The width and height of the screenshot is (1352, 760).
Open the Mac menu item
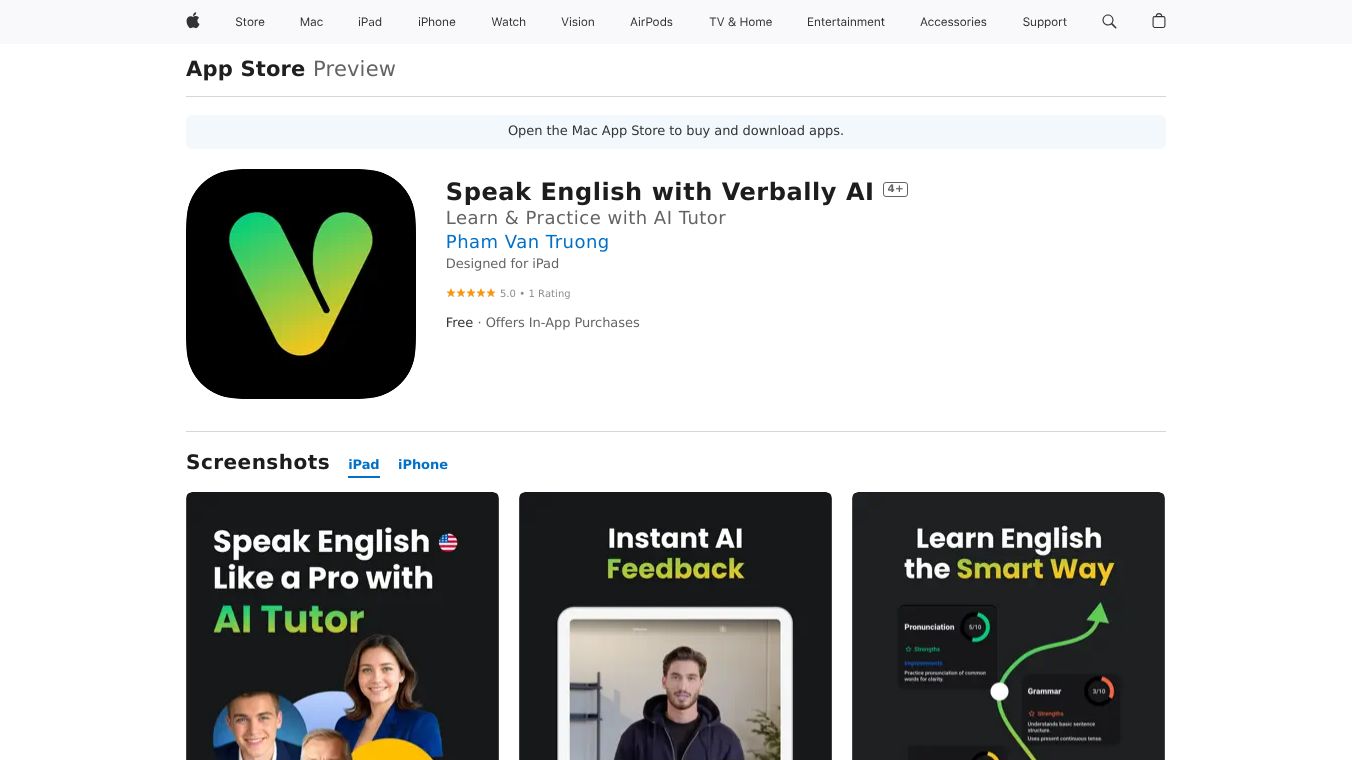point(312,22)
